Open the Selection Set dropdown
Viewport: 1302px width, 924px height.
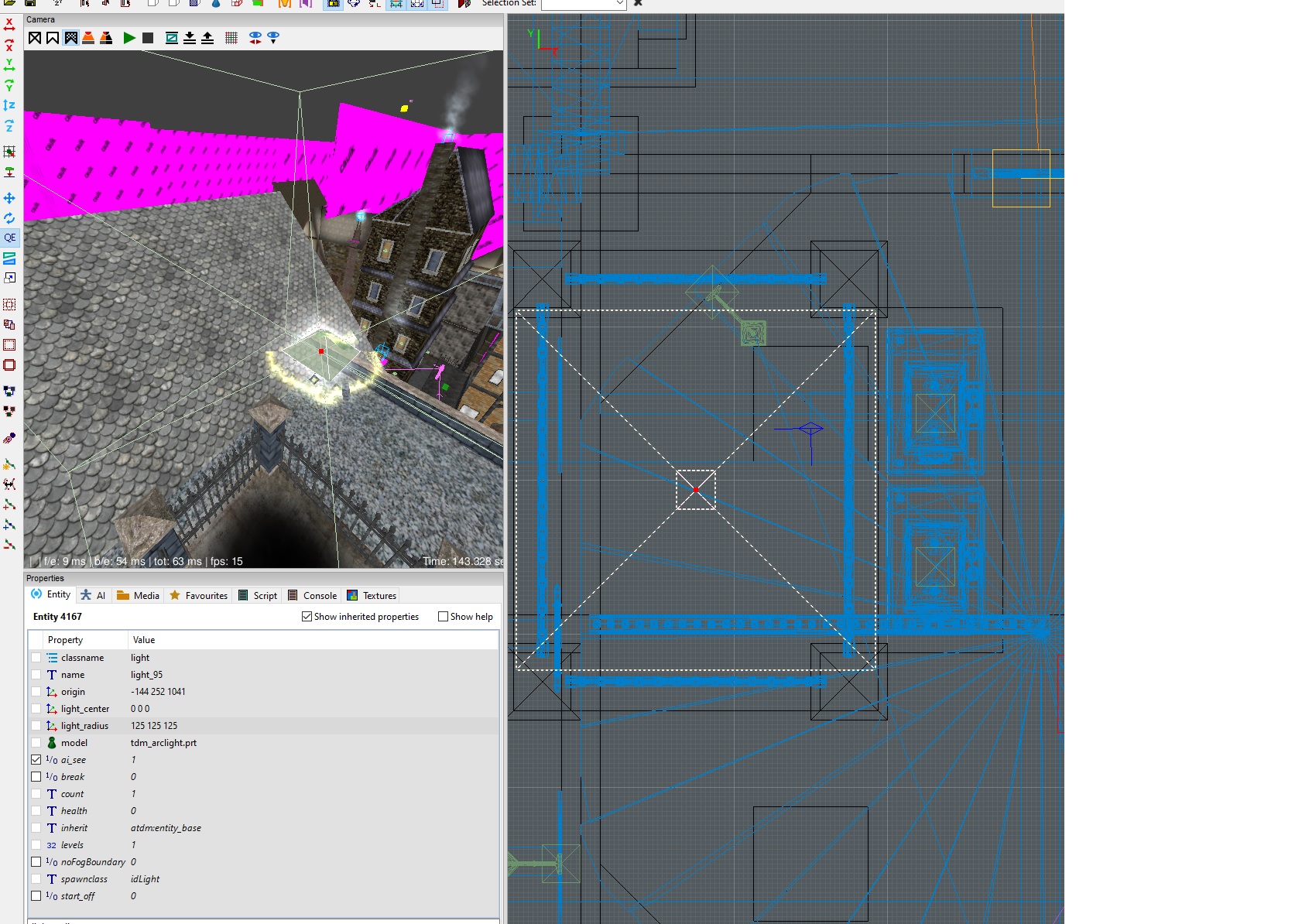(618, 4)
